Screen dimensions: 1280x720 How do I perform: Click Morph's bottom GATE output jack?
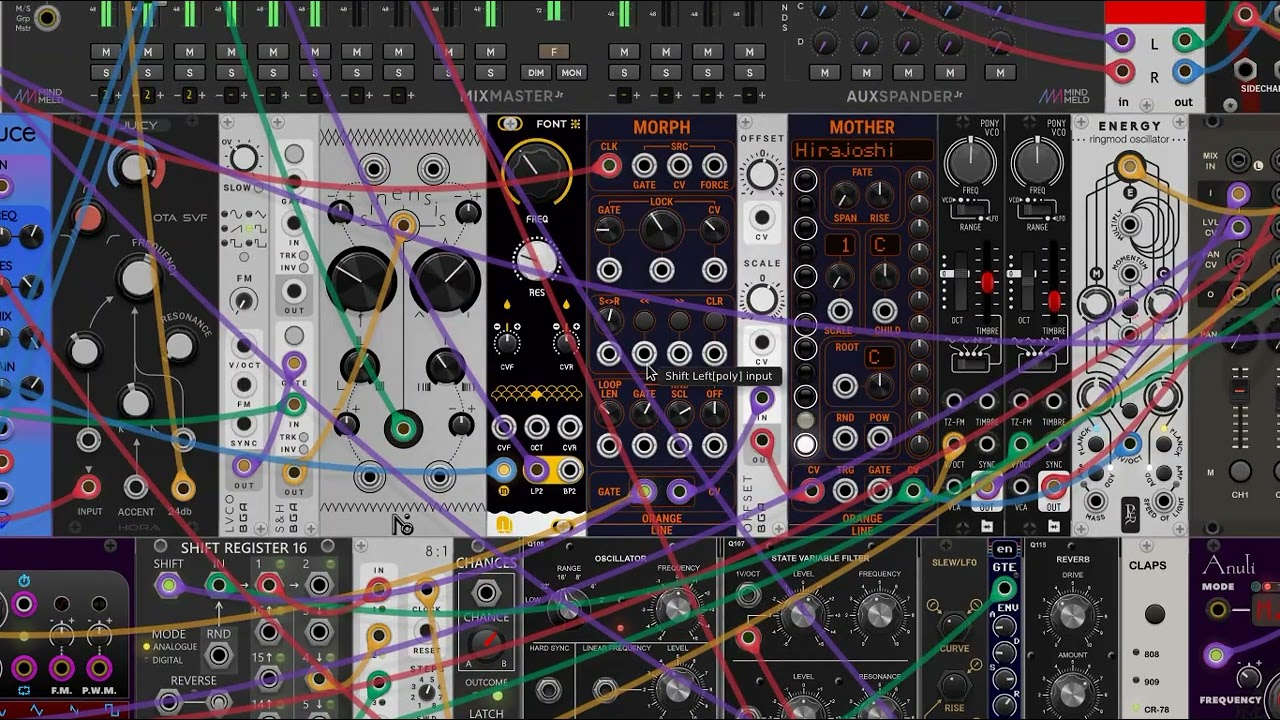[644, 491]
